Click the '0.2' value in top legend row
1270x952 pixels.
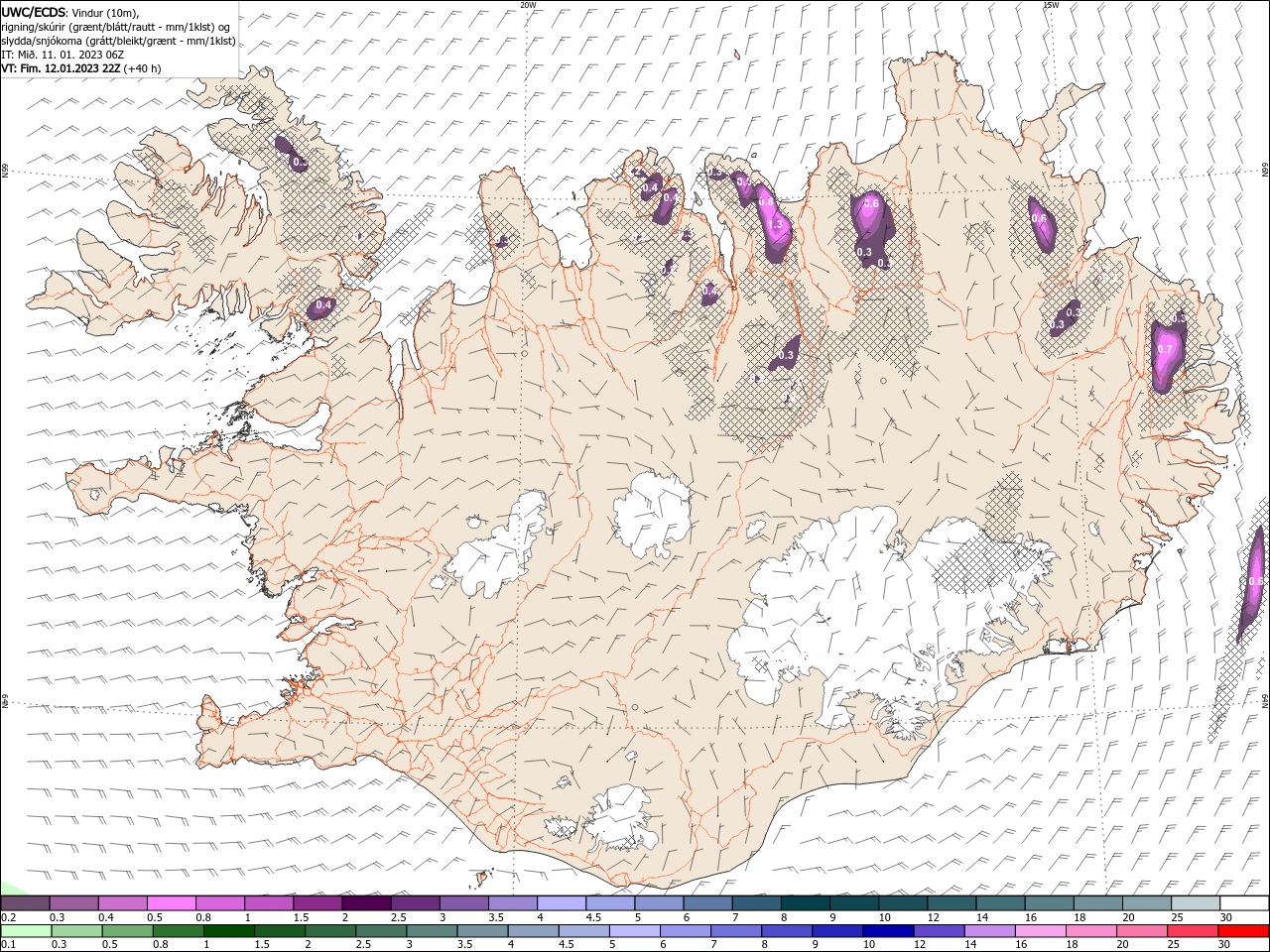coord(8,917)
